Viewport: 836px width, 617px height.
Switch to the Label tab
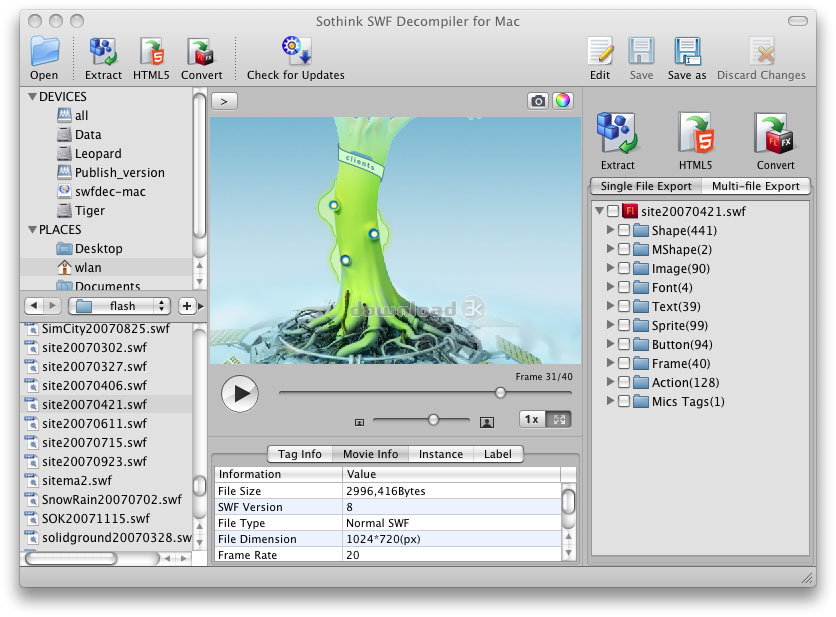(x=498, y=454)
